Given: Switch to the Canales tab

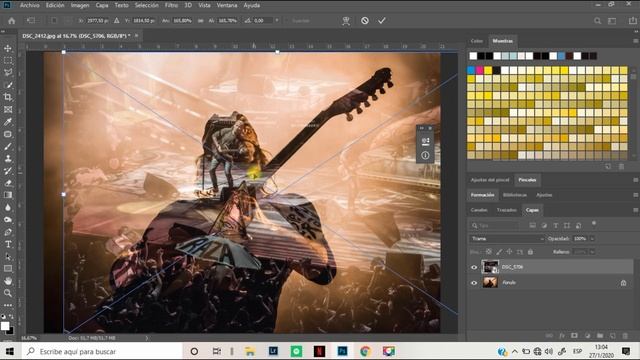Looking at the screenshot, I should pyautogui.click(x=479, y=210).
